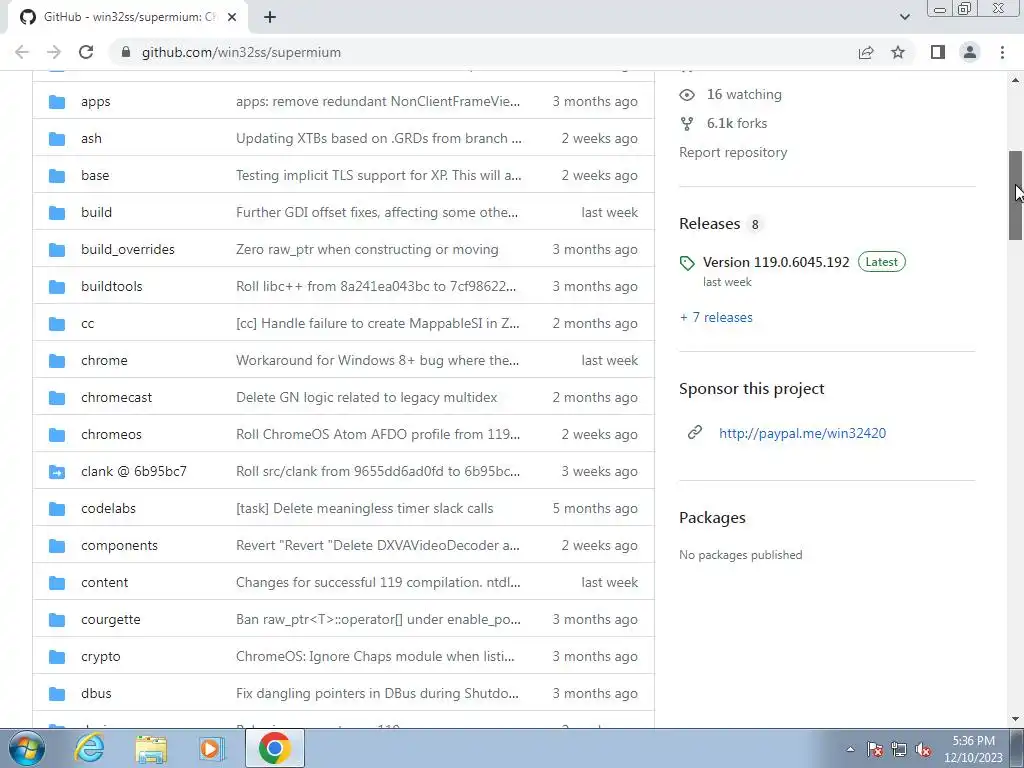Screen dimensions: 1024x768
Task: Open the clank @ 6b95bc7 submodule
Action: [134, 472]
